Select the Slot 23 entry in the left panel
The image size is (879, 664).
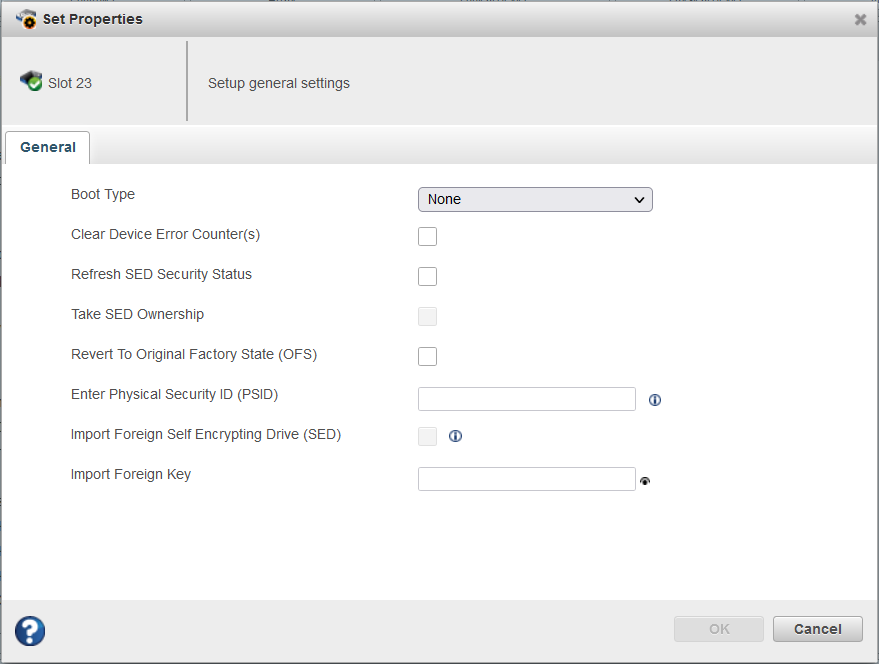point(67,83)
